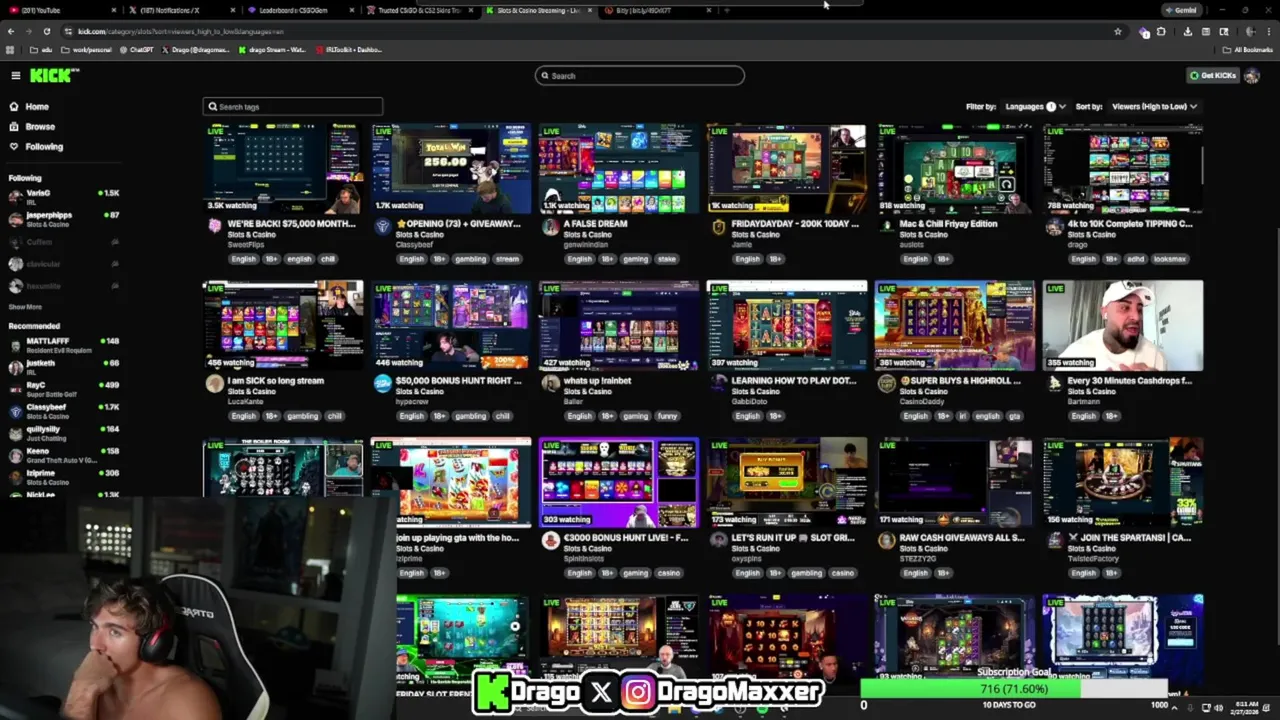Open A FALSE DREAM stream thumbnail
This screenshot has width=1280, height=720.
pyautogui.click(x=619, y=168)
